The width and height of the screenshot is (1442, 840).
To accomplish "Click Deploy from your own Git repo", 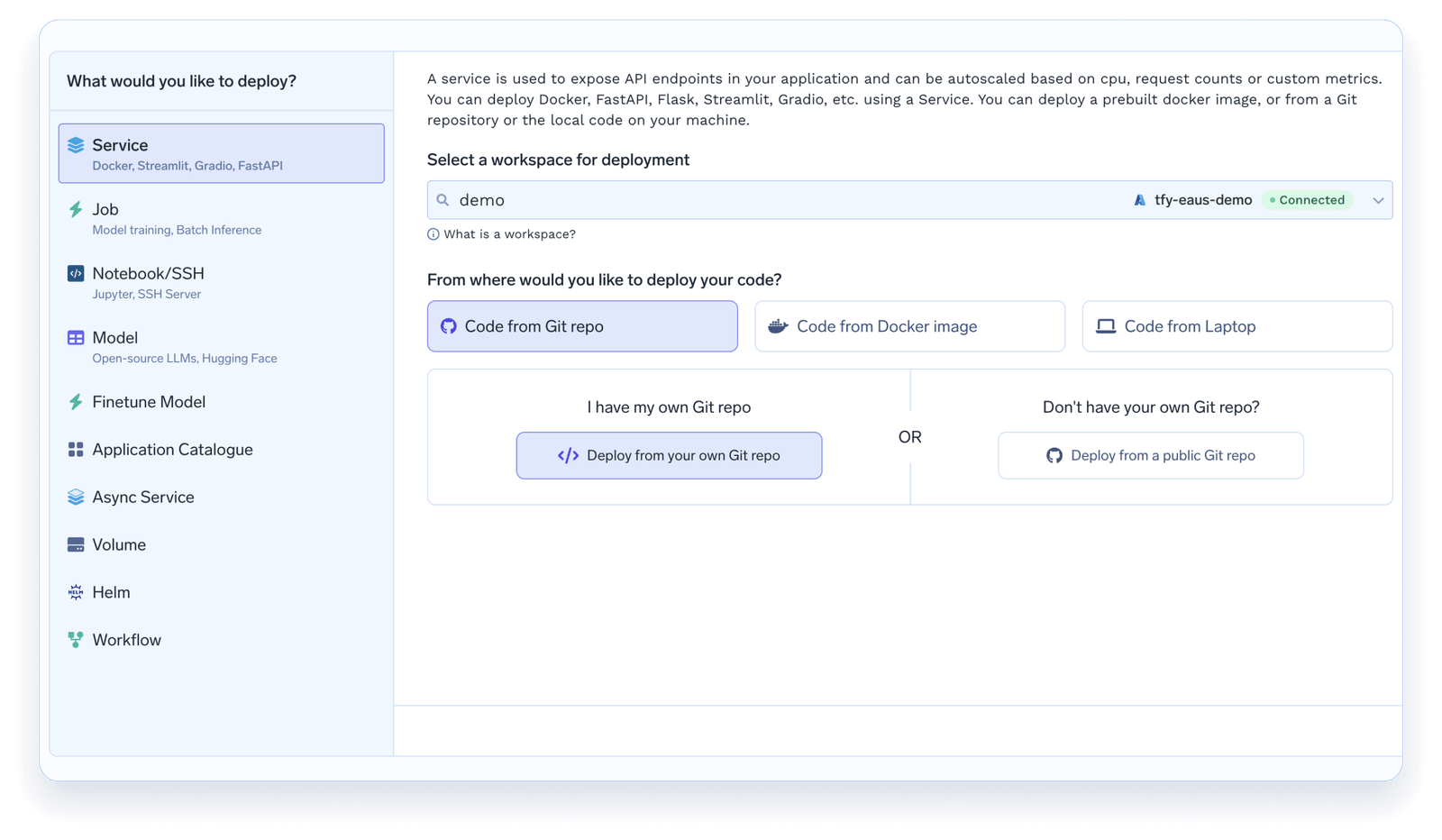I will (669, 455).
